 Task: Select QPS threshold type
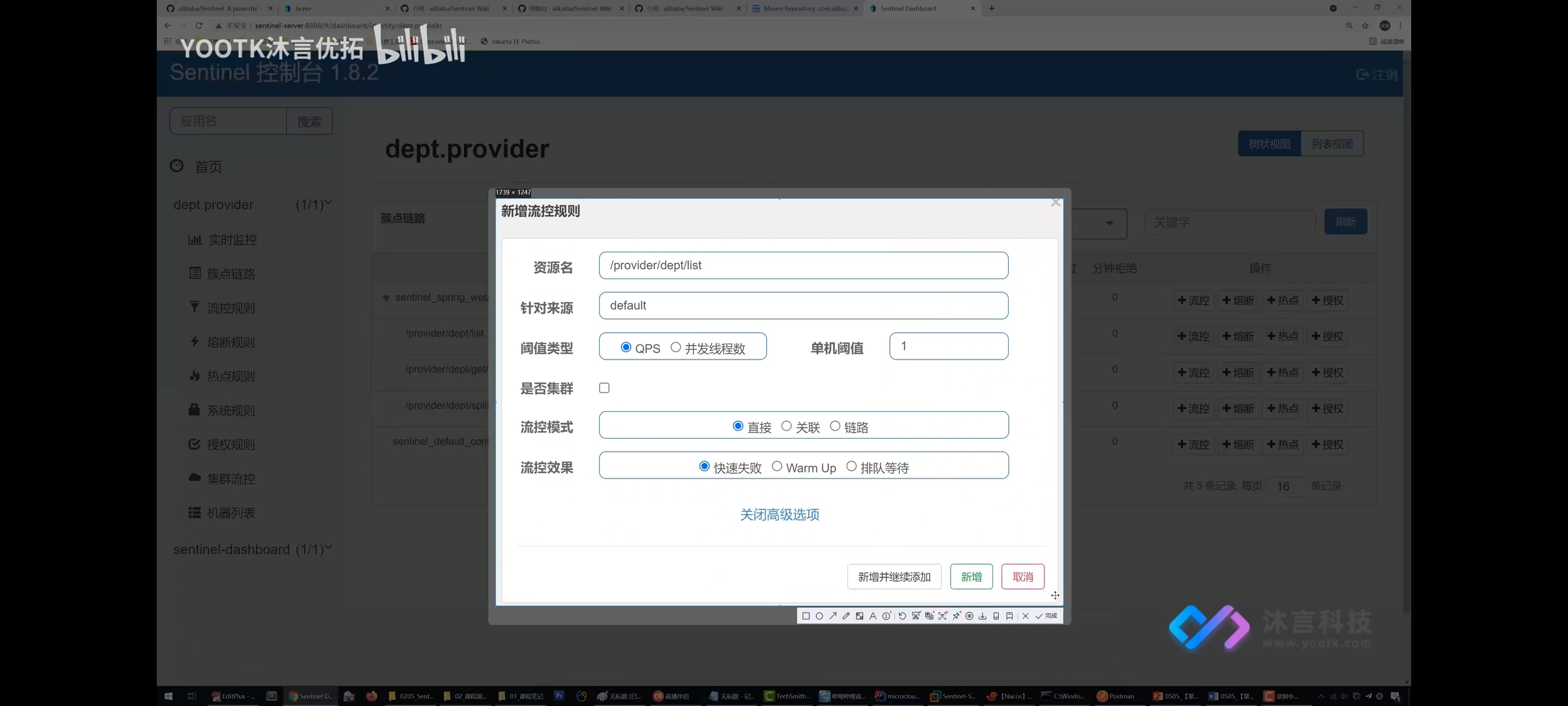coord(626,347)
